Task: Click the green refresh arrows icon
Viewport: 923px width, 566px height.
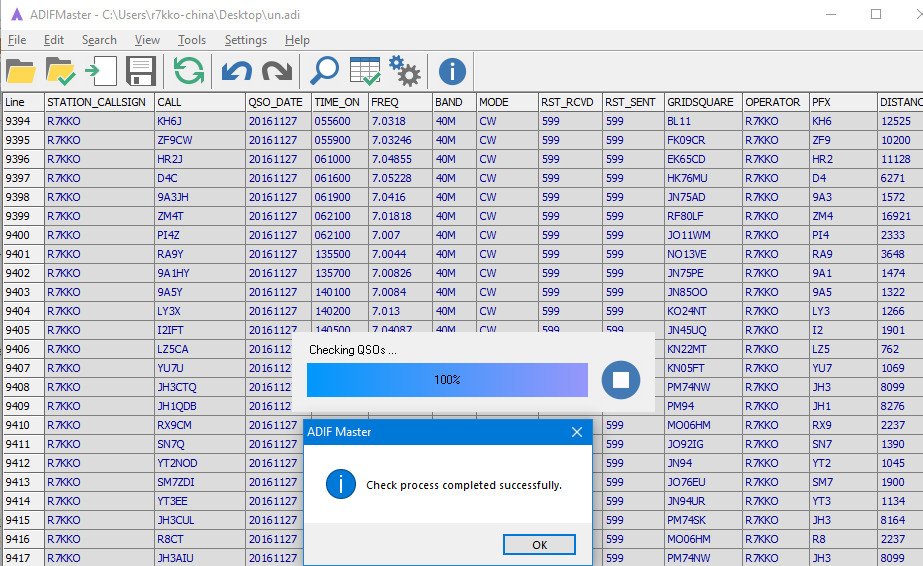Action: (188, 71)
